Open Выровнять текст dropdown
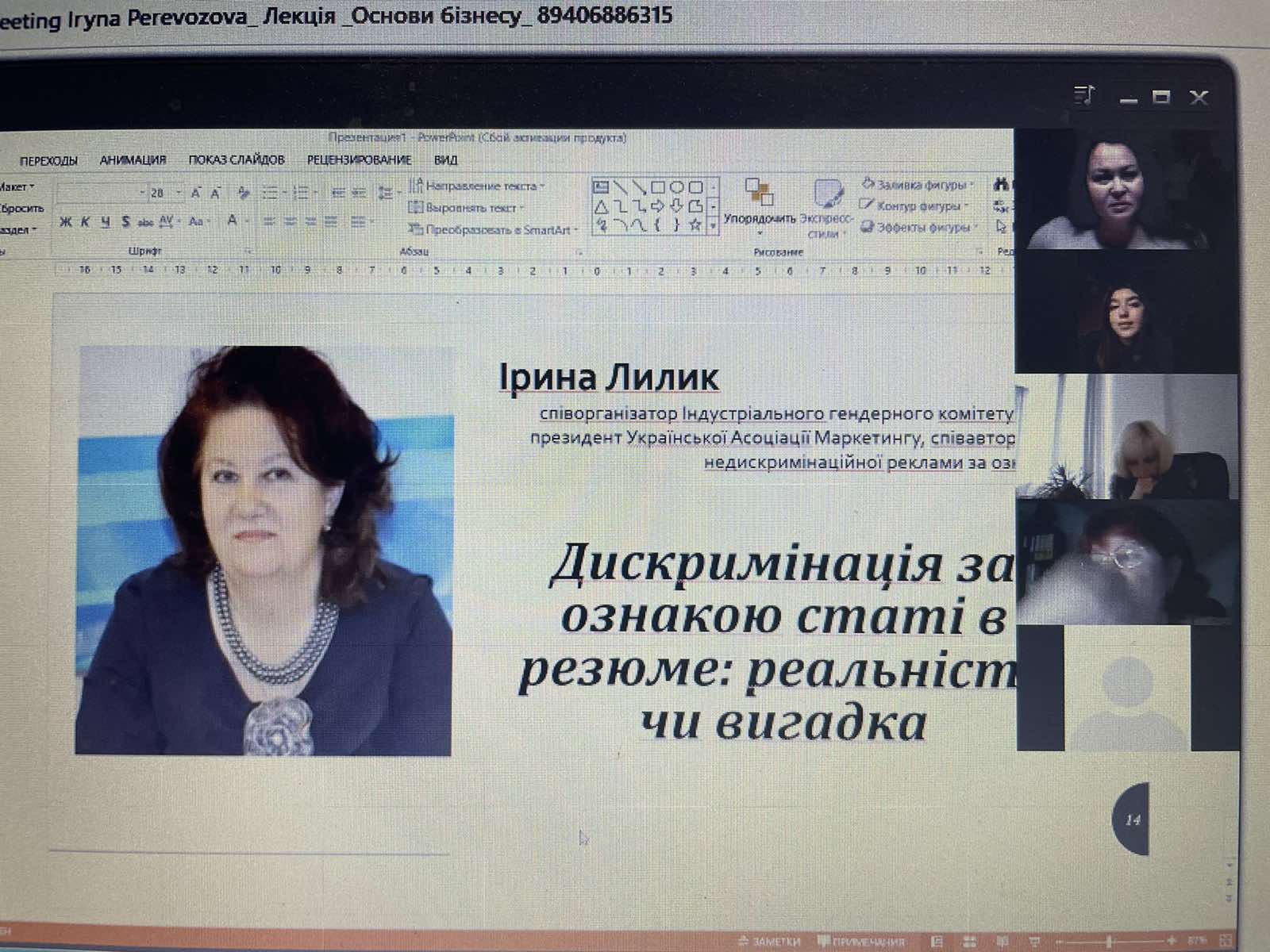The height and width of the screenshot is (952, 1270). pyautogui.click(x=467, y=208)
